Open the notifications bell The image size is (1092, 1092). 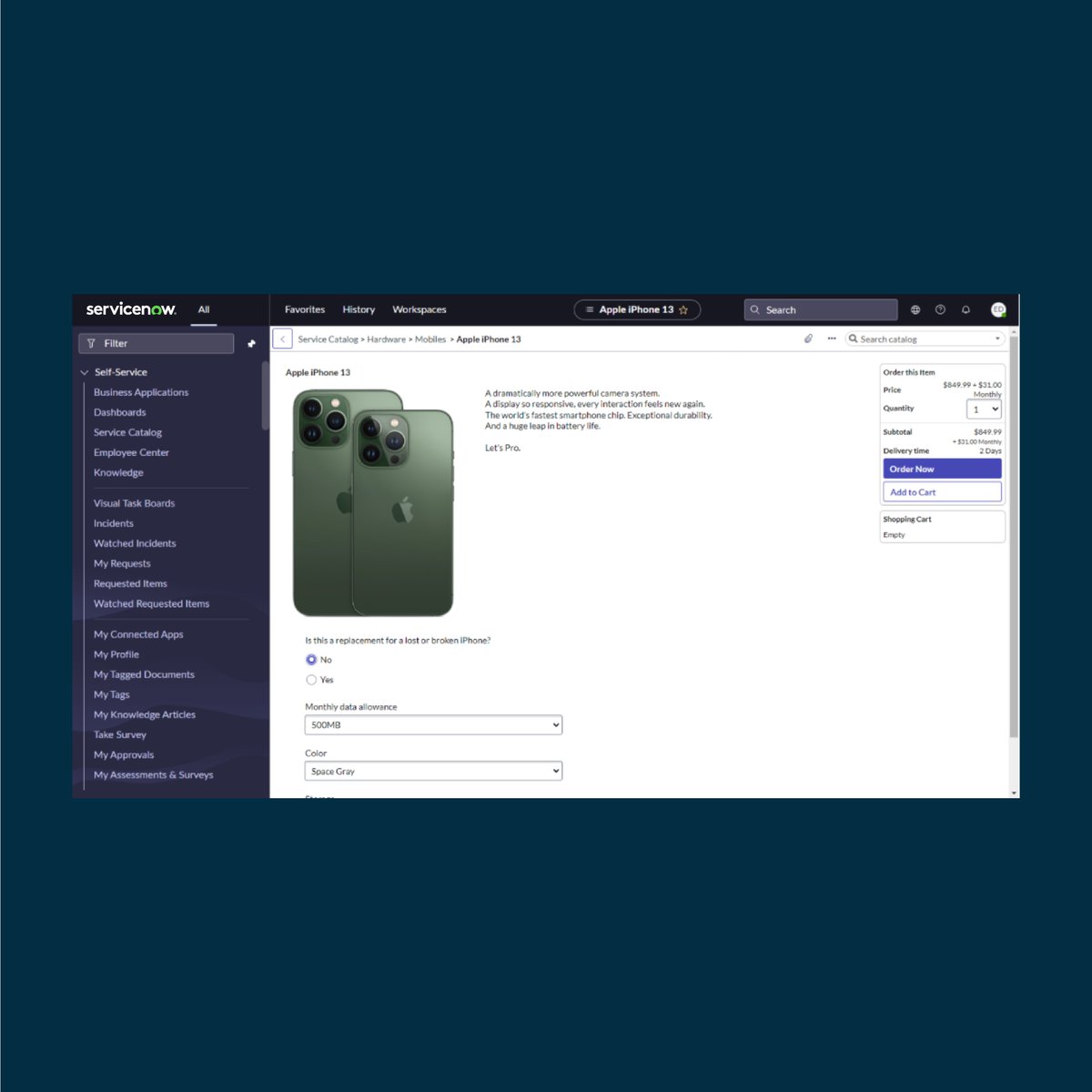pyautogui.click(x=966, y=309)
